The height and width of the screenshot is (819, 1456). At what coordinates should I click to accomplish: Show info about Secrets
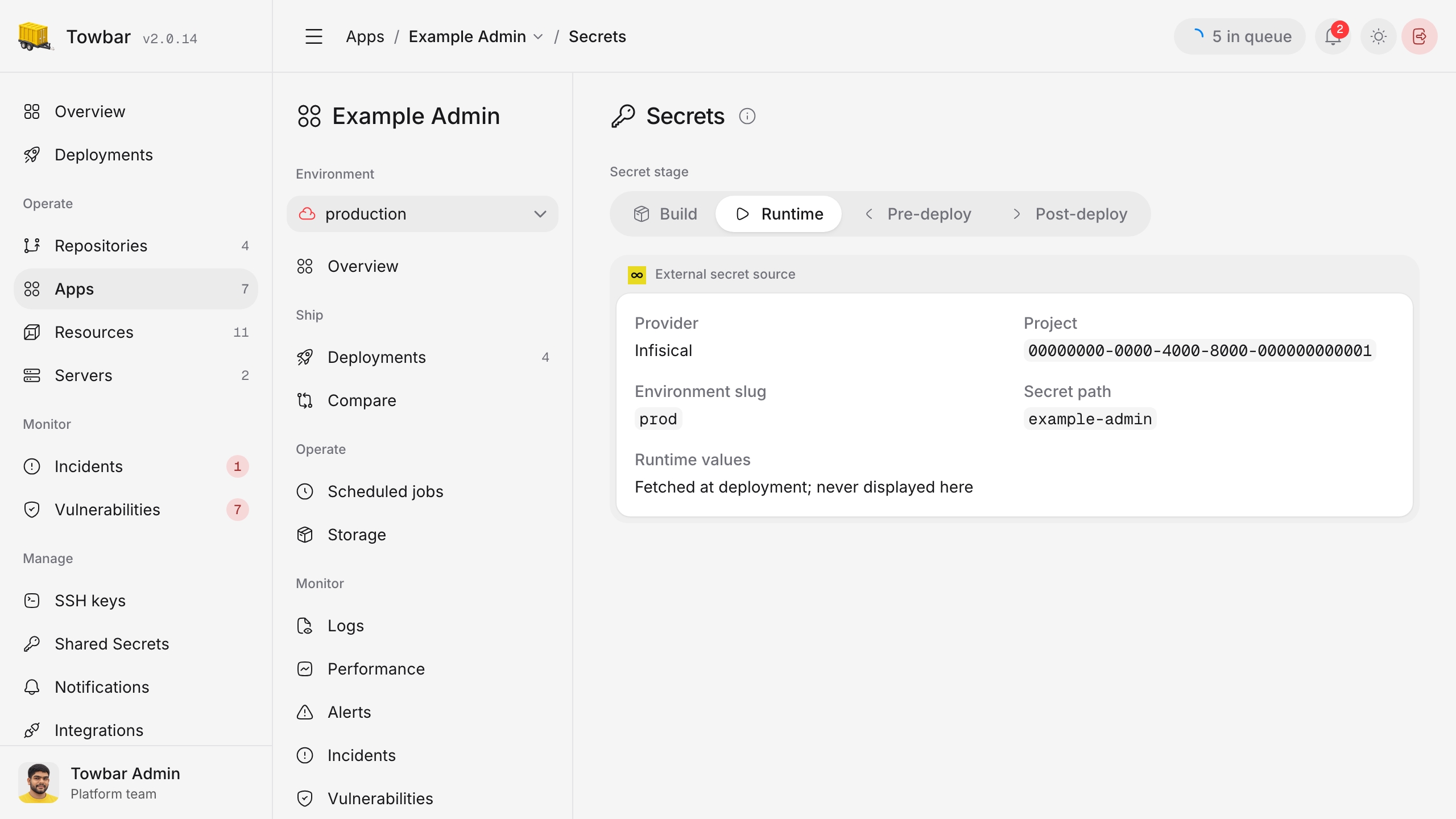click(747, 116)
